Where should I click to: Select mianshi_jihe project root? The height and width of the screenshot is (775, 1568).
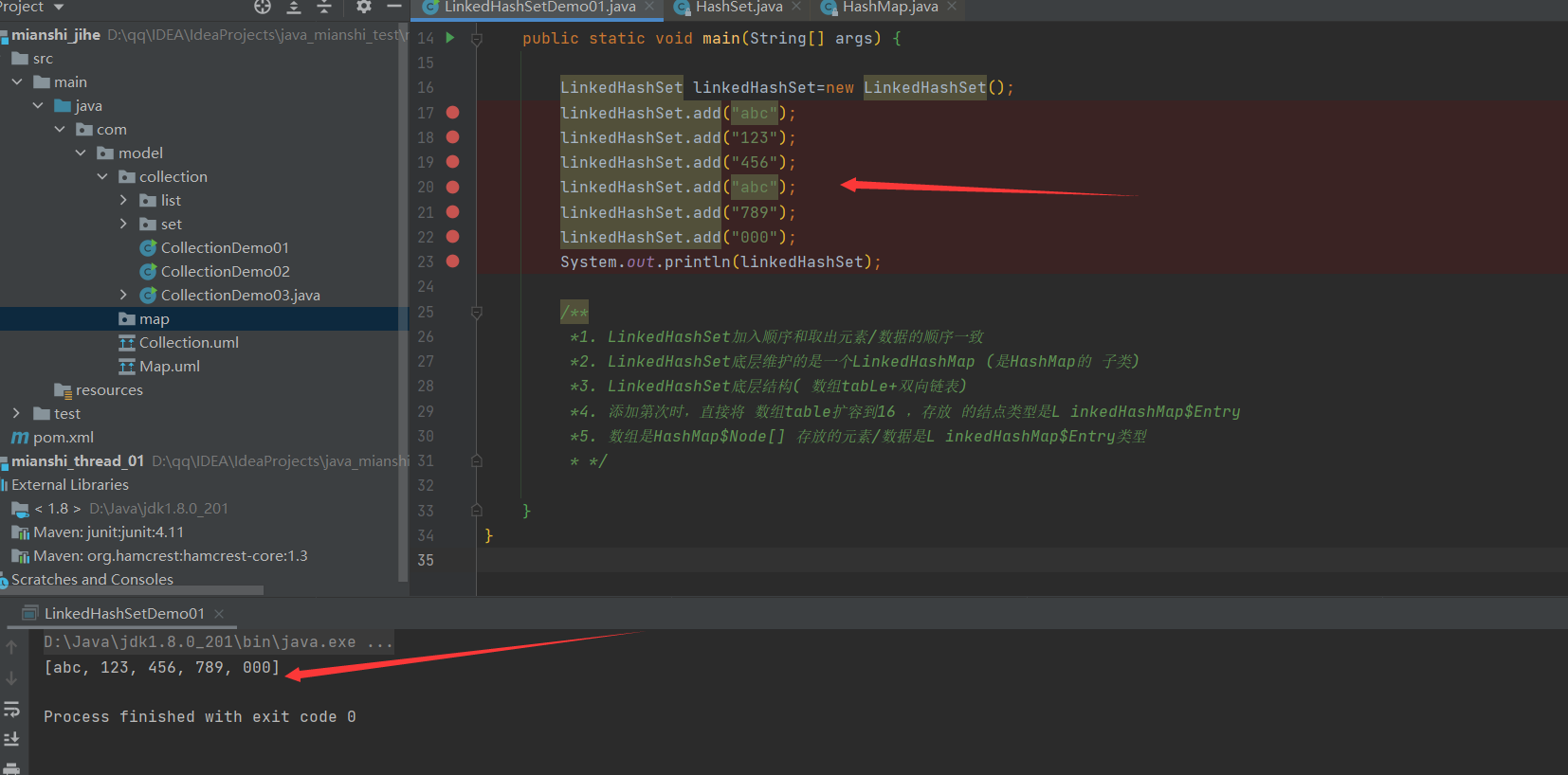click(x=56, y=35)
